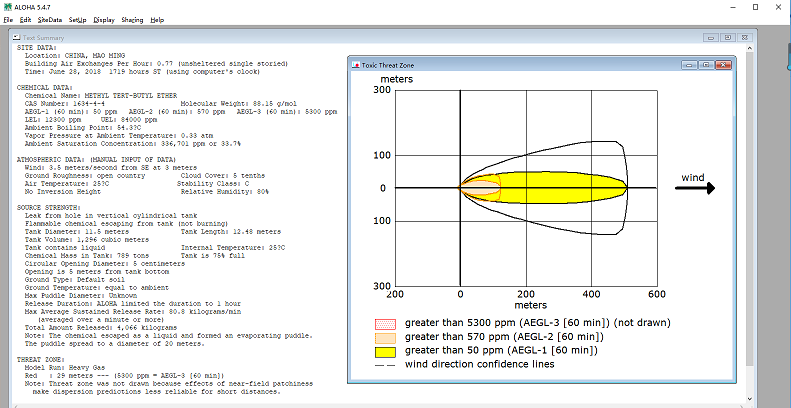Click 'Wind: 3.5 meters/second from SE' line

pos(110,167)
